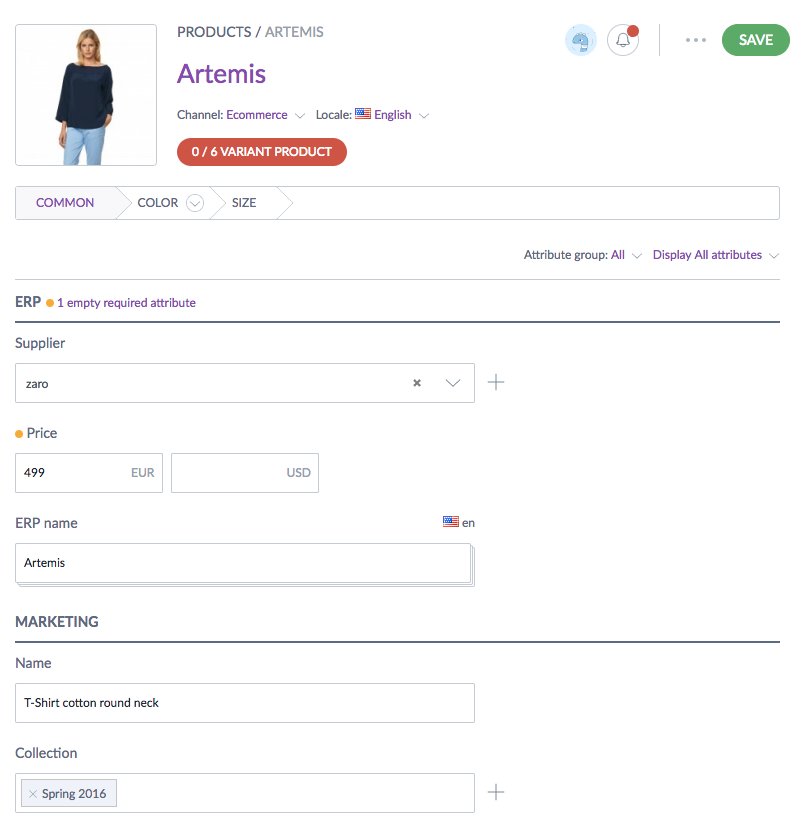Click the plus icon beside Collection
Screen dimensions: 803x835
[496, 793]
